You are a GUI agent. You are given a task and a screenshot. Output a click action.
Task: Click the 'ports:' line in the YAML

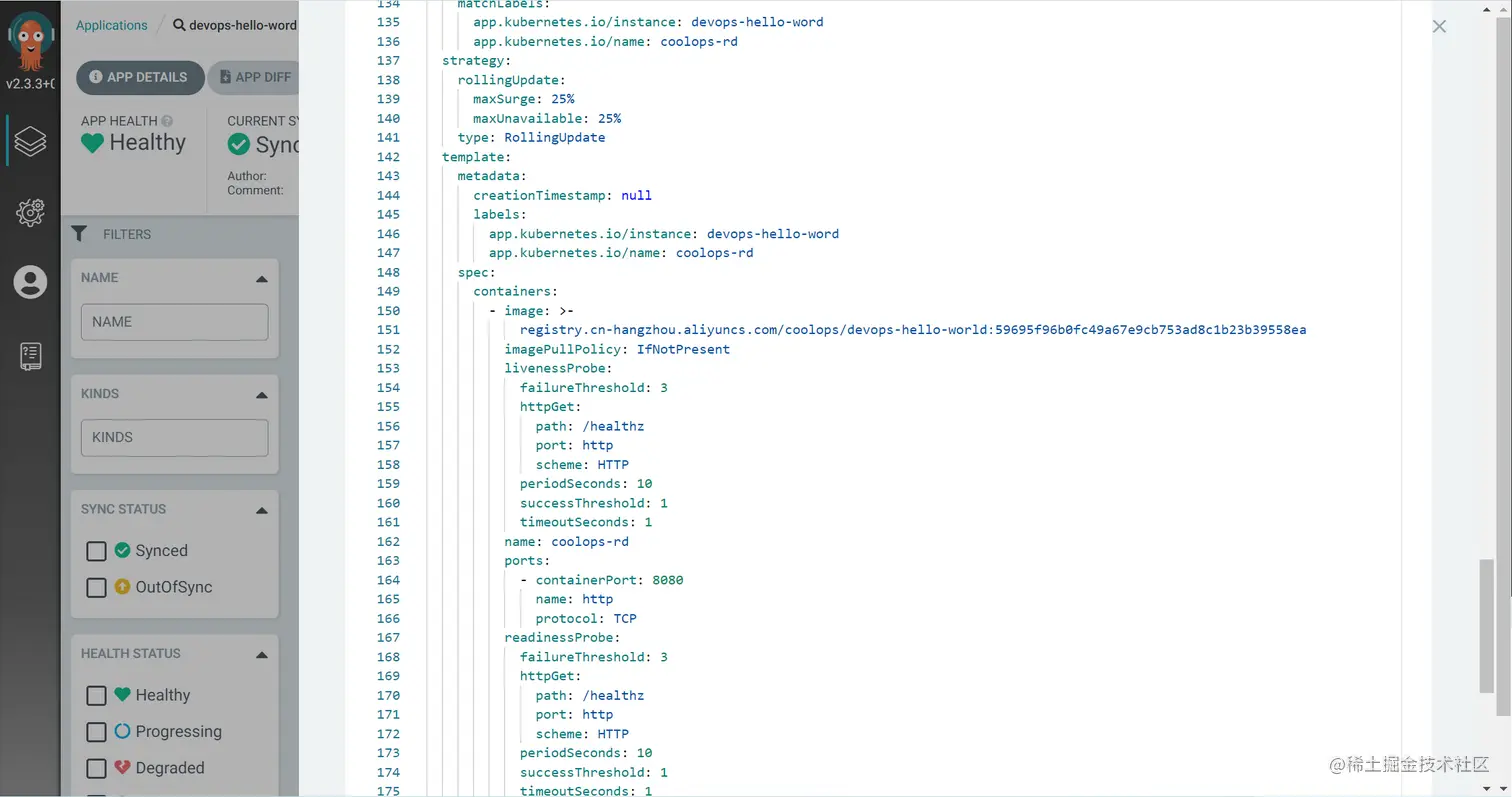[527, 560]
